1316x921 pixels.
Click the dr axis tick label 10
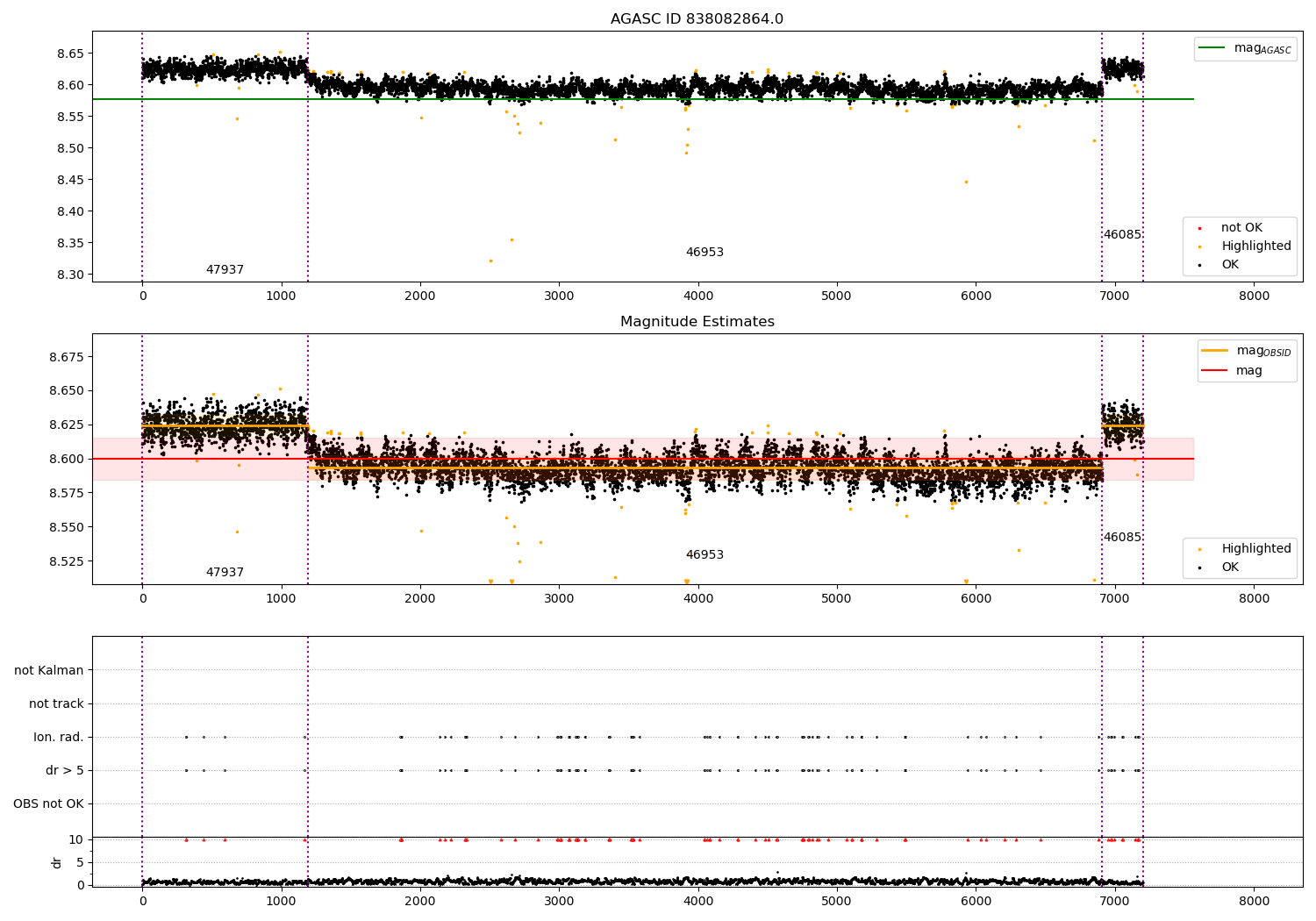coord(75,839)
